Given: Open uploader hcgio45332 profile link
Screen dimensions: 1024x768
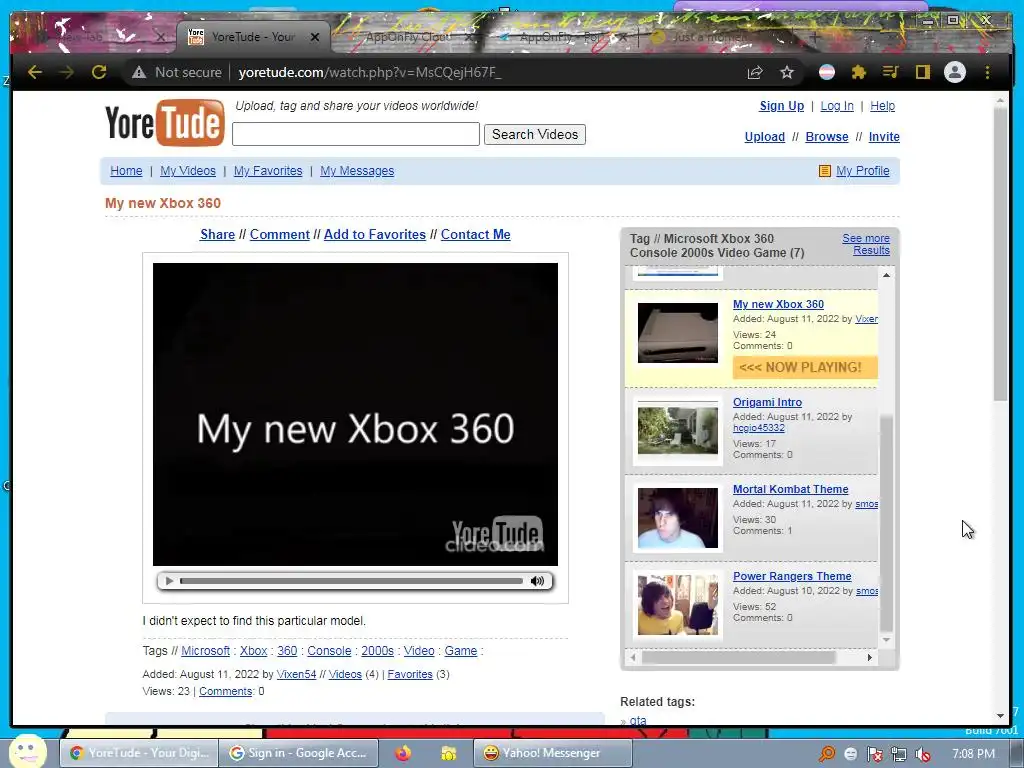Looking at the screenshot, I should (759, 428).
